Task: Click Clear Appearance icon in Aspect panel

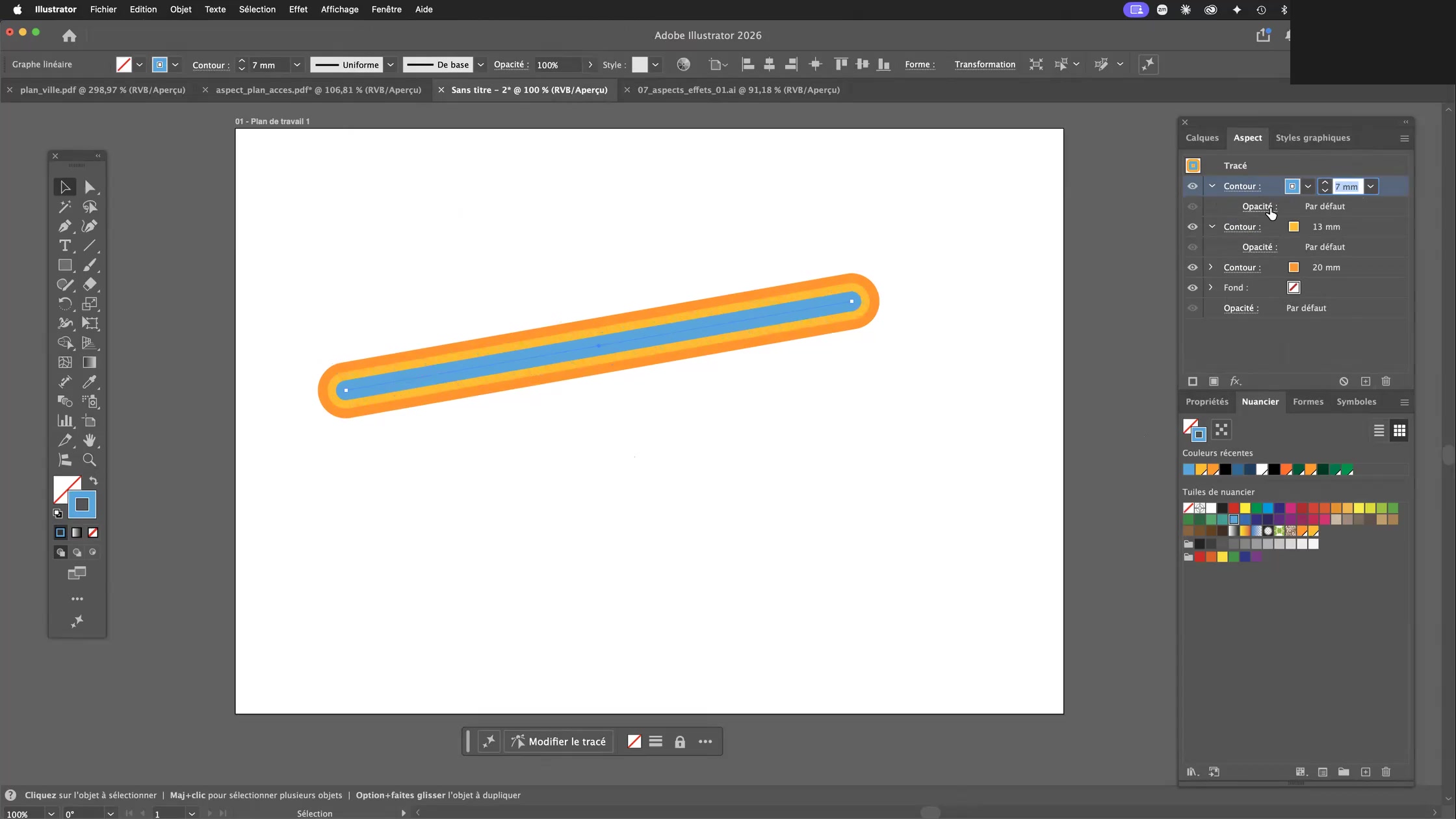Action: tap(1344, 382)
